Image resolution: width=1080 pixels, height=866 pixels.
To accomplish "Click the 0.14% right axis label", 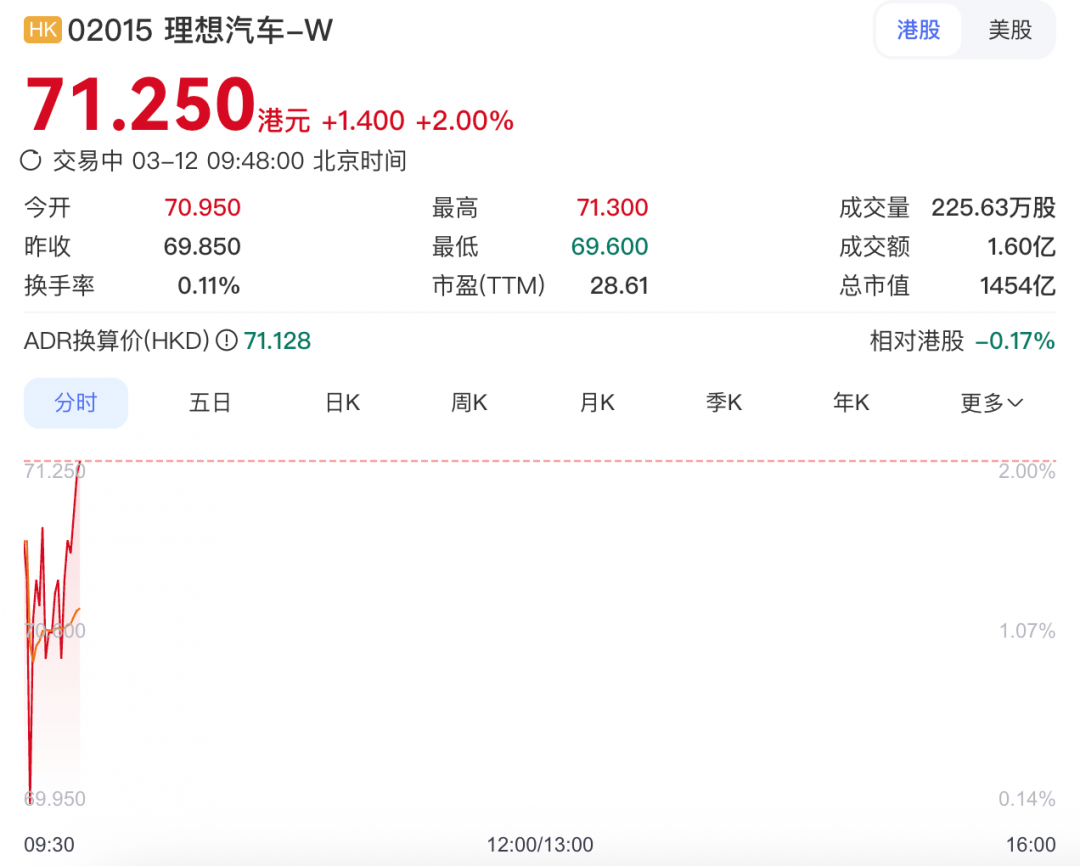I will (x=1027, y=798).
